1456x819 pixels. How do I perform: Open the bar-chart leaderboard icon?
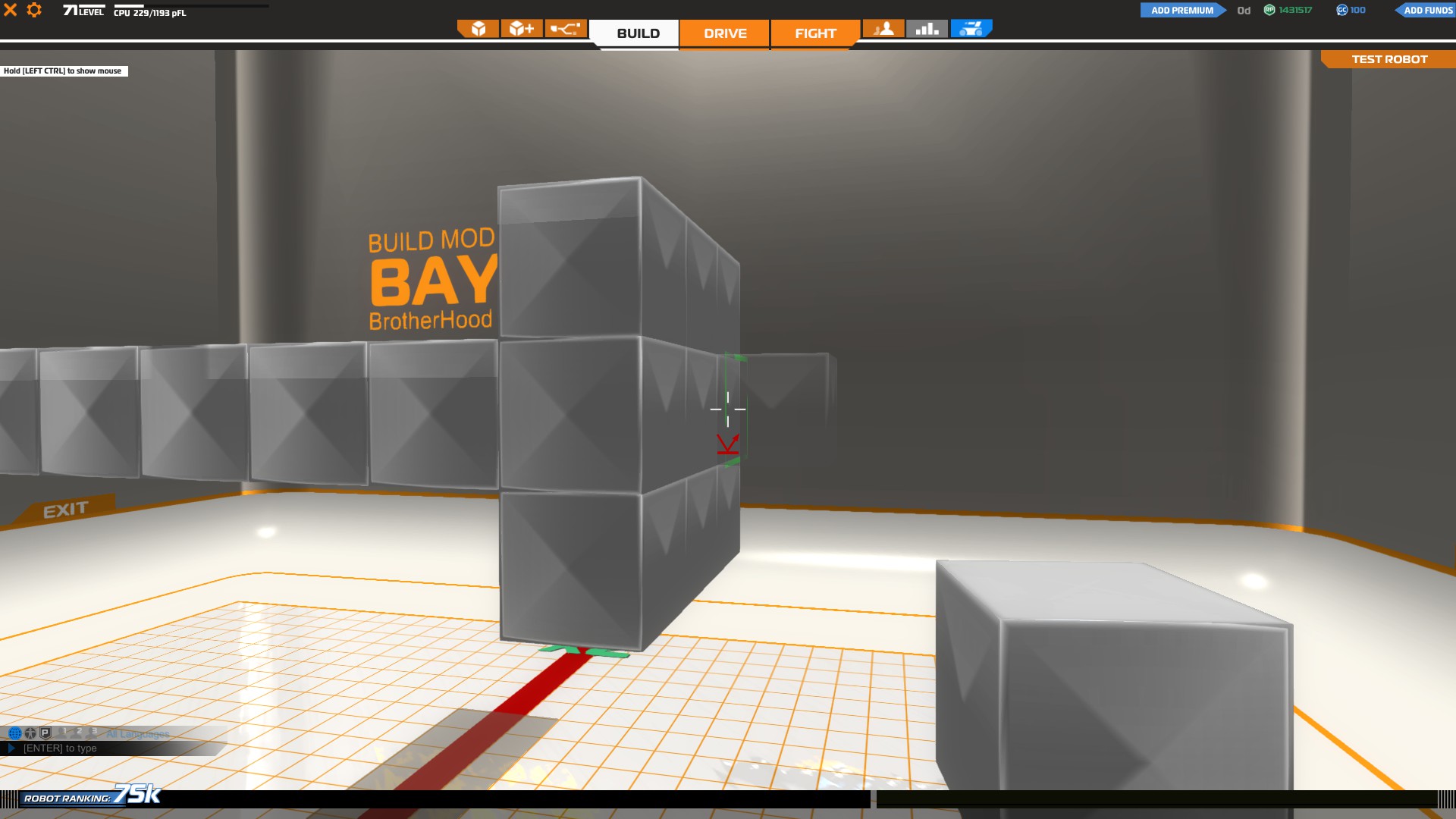pyautogui.click(x=927, y=29)
